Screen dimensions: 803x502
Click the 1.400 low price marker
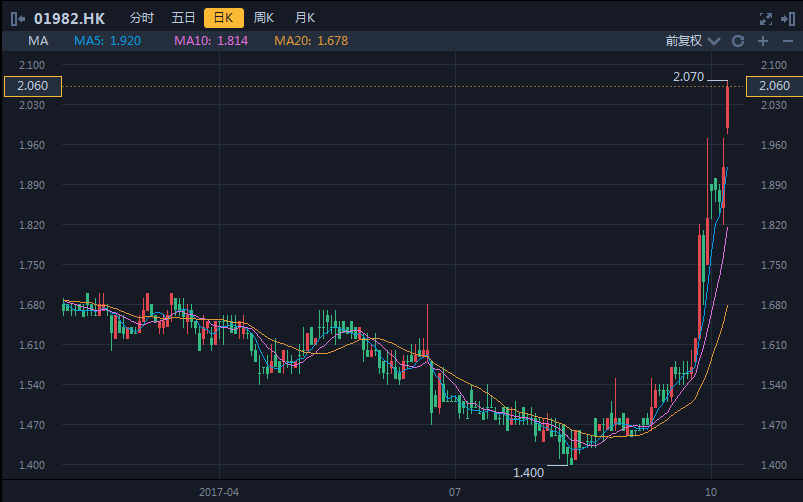point(528,472)
